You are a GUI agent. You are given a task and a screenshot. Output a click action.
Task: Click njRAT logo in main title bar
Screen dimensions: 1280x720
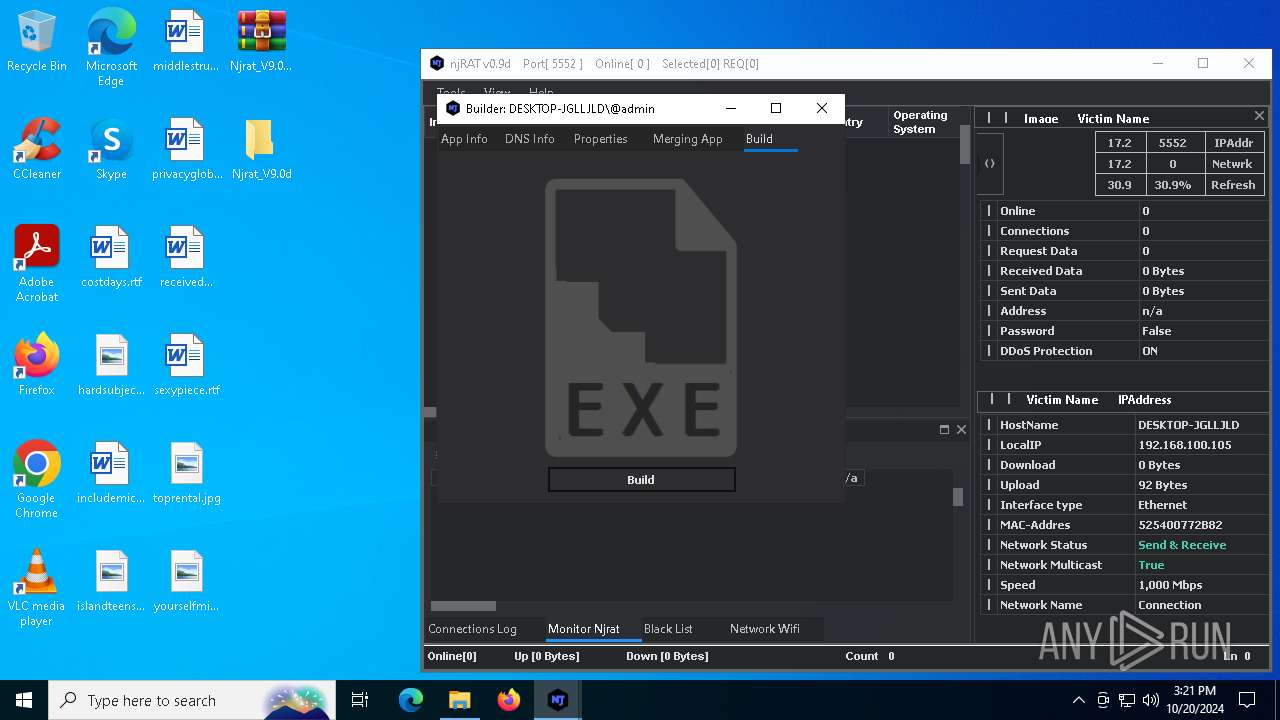click(x=437, y=63)
